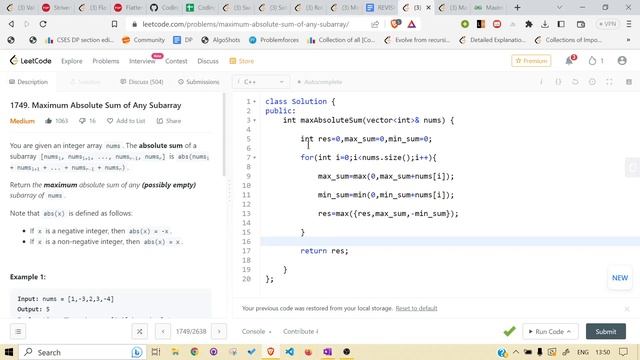This screenshot has height=360, width=640.
Task: Pick a random problem shuffle icon
Action: click(139, 331)
